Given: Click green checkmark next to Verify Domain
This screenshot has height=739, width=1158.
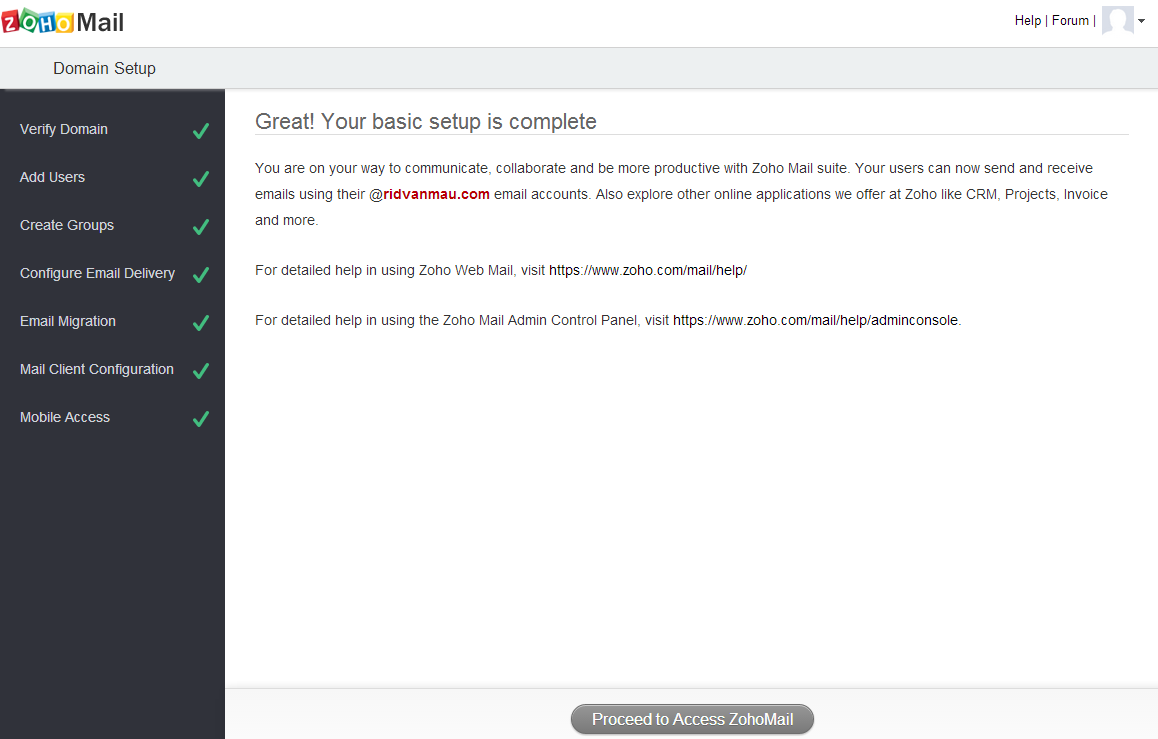Looking at the screenshot, I should [x=201, y=131].
